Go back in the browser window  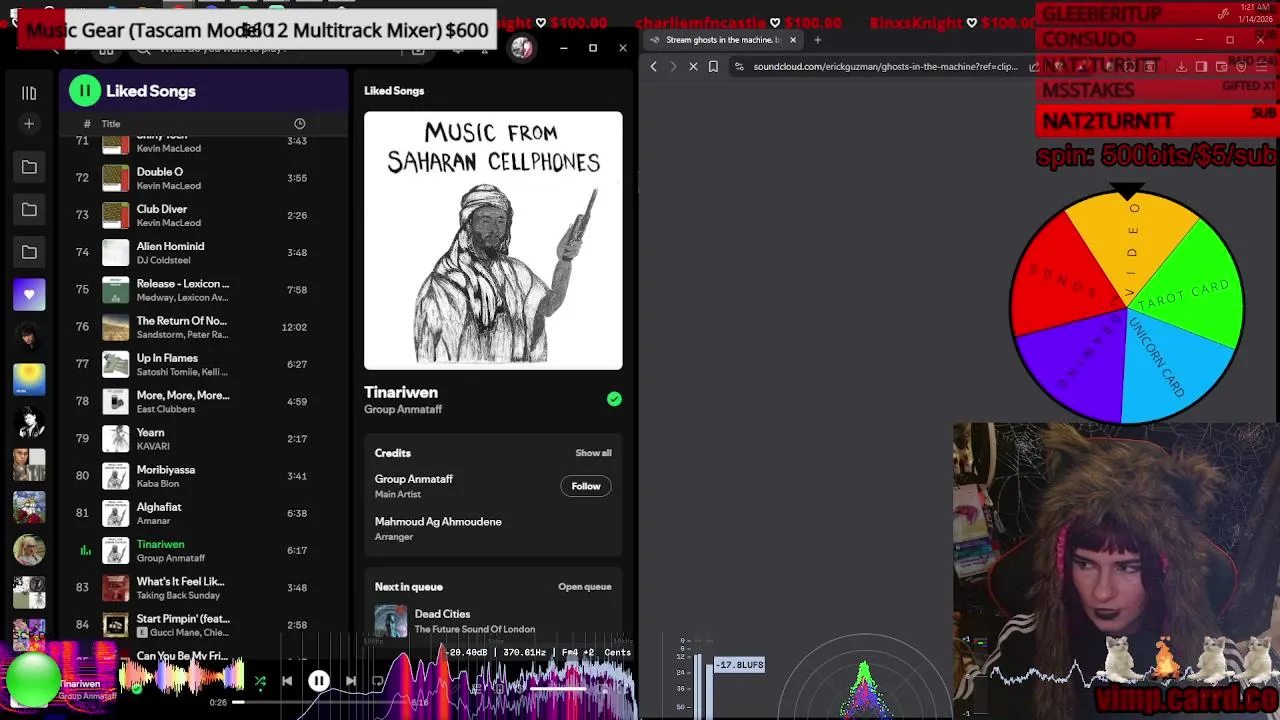click(x=654, y=67)
